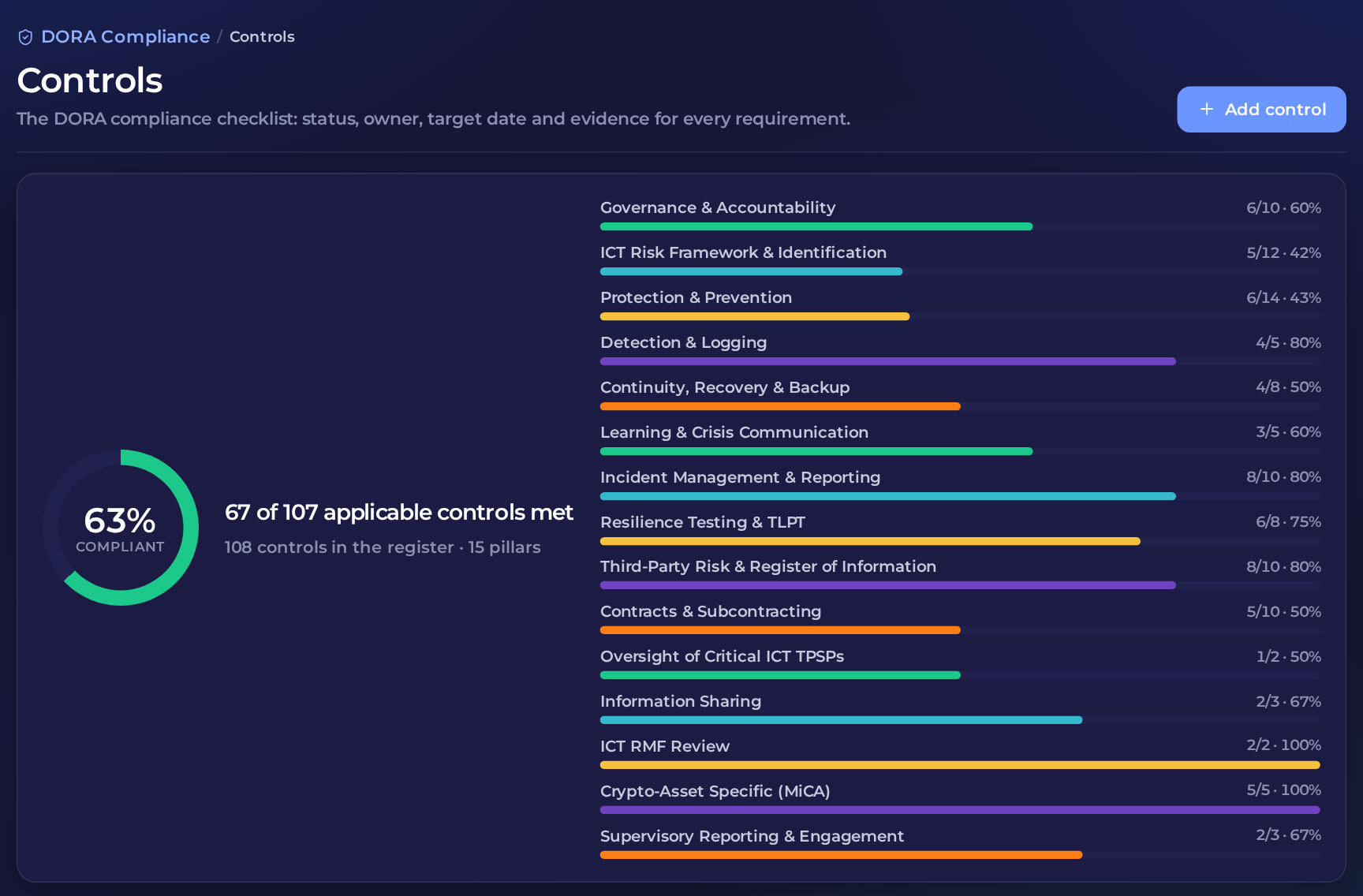Open Supervisory Reporting & Engagement pillar
Screen dimensions: 1363x896
coord(752,836)
